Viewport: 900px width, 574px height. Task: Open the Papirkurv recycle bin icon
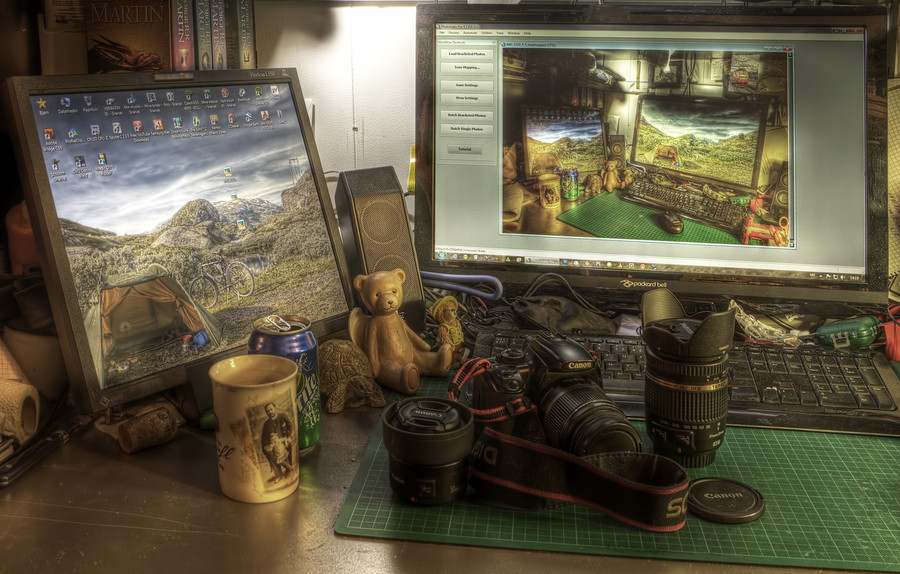[x=90, y=103]
